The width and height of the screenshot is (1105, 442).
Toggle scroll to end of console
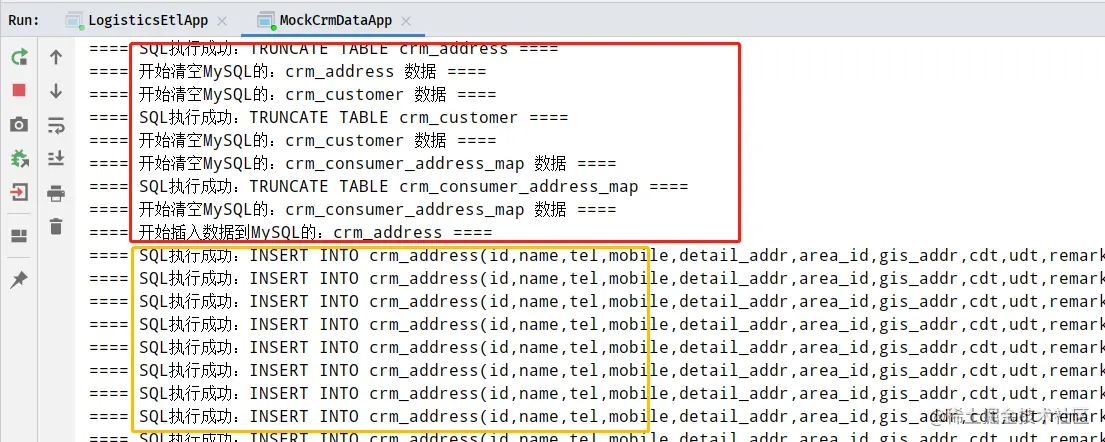coord(56,159)
